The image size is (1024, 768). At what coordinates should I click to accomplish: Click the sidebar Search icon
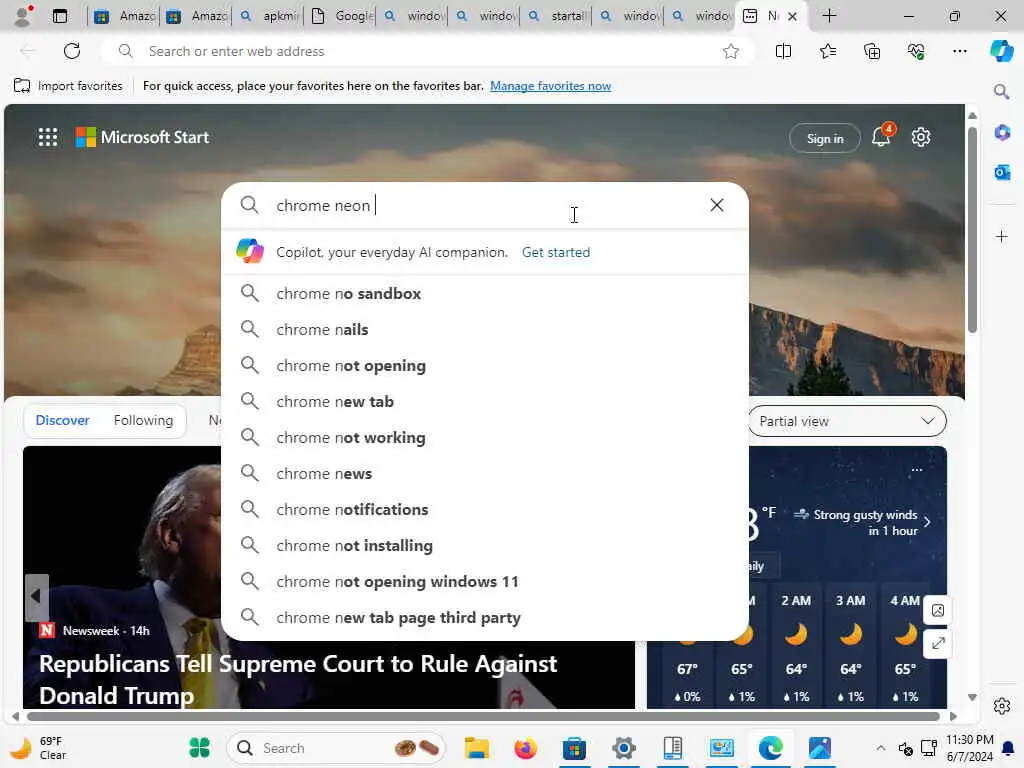point(1002,91)
